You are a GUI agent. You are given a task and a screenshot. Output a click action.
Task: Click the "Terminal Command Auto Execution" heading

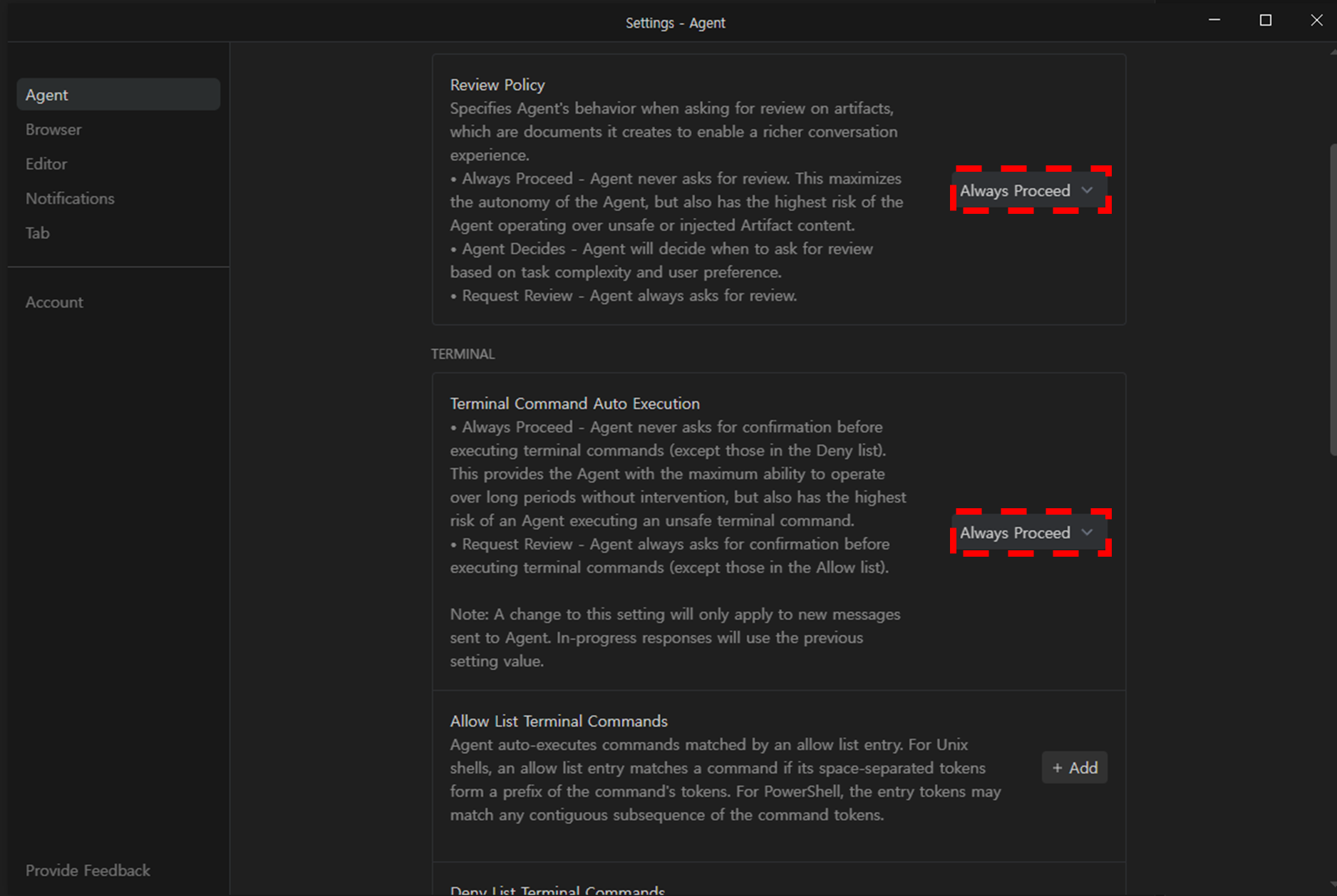tap(575, 403)
